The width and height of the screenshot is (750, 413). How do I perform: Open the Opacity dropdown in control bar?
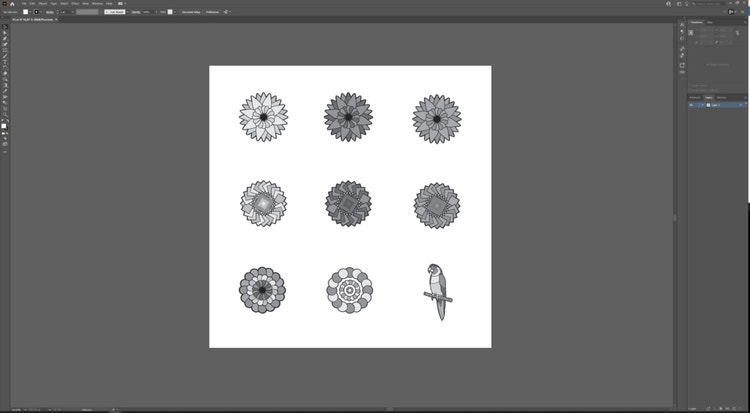tap(157, 12)
